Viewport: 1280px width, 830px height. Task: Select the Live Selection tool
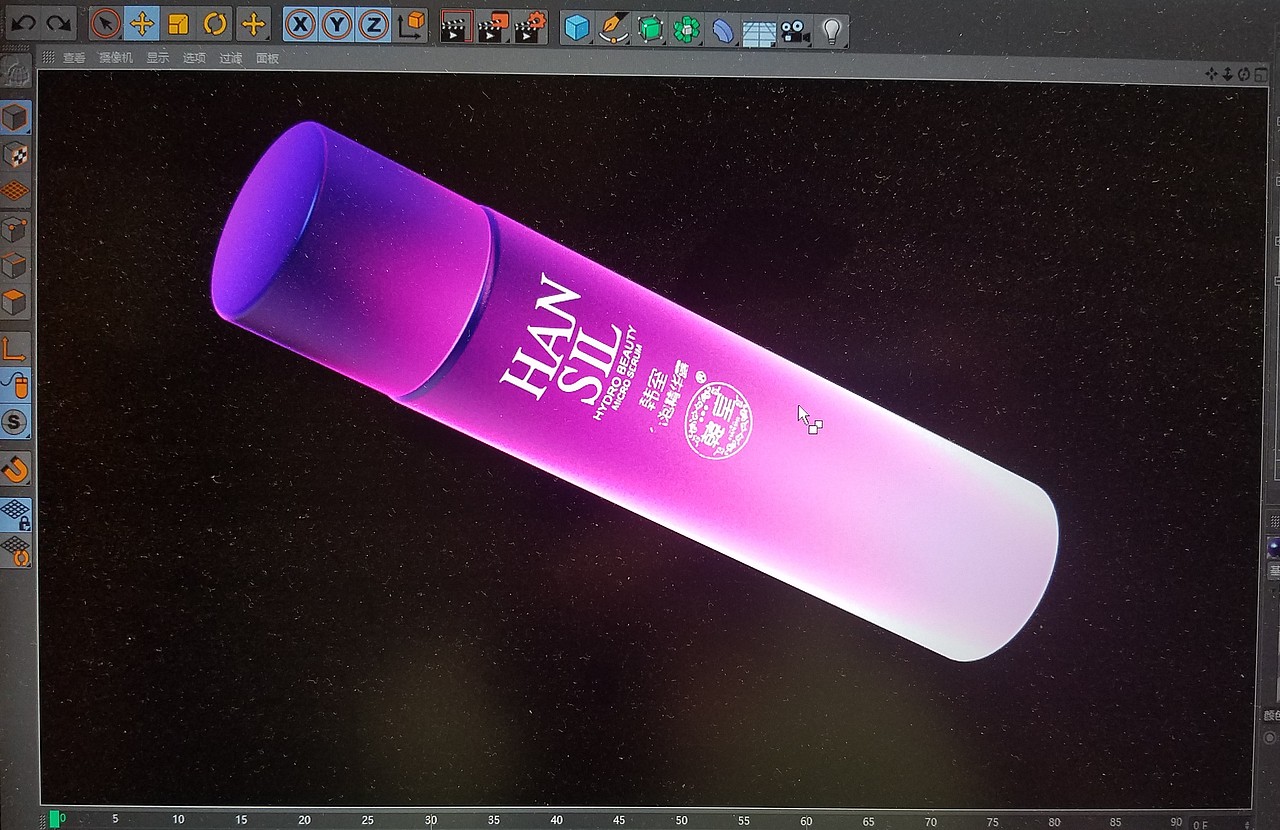[x=105, y=24]
